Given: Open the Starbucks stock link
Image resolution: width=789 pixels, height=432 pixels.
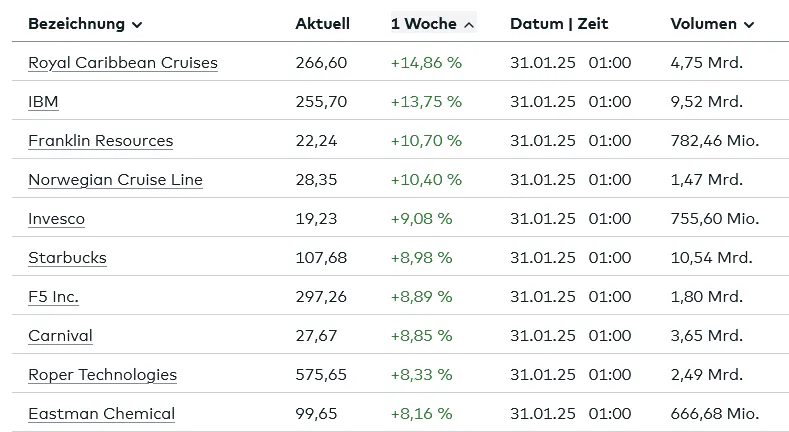Looking at the screenshot, I should coord(67,257).
